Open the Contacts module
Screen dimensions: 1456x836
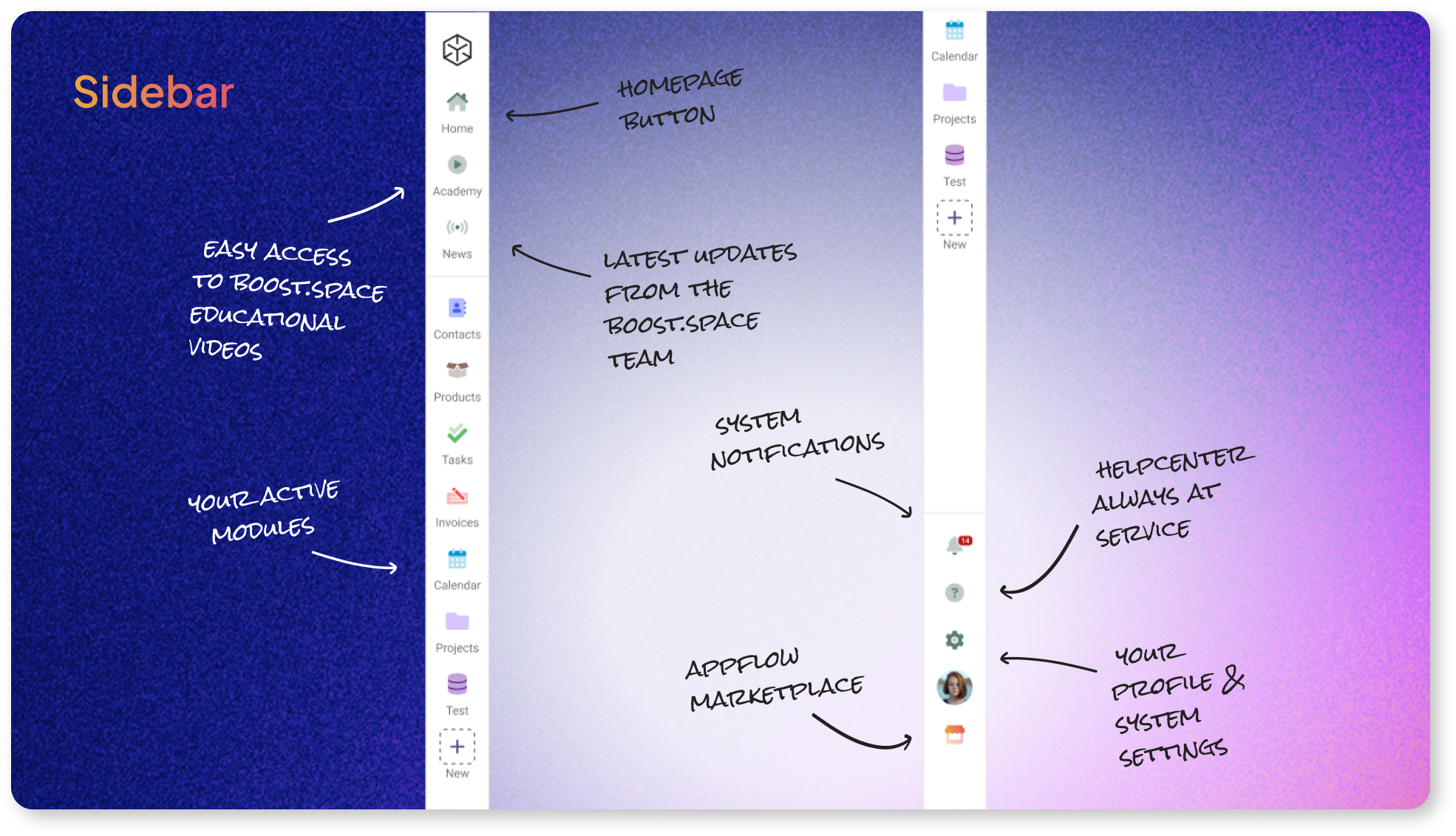(456, 317)
